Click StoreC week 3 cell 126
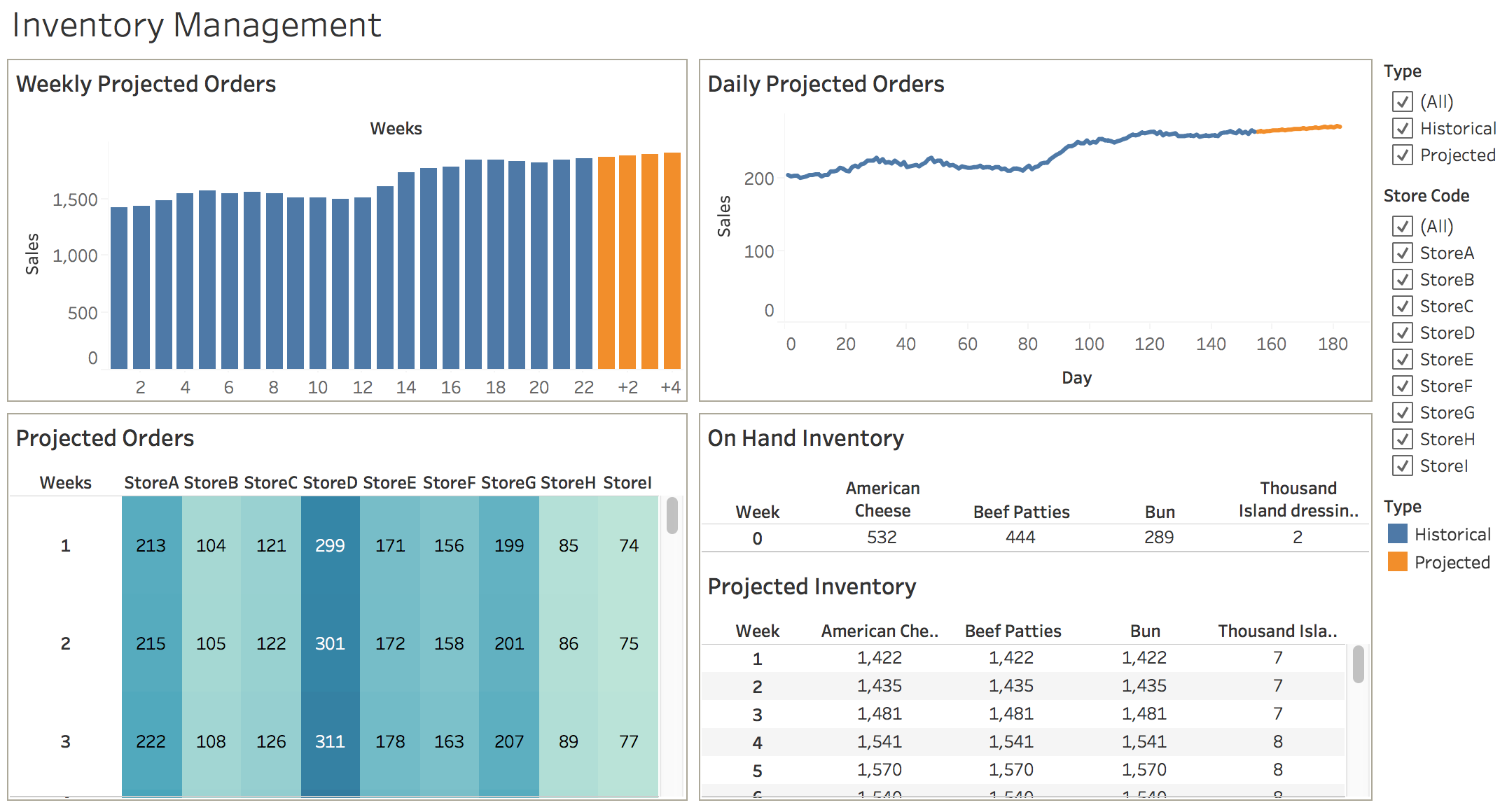Screen dimensions: 1507x812 [271, 741]
